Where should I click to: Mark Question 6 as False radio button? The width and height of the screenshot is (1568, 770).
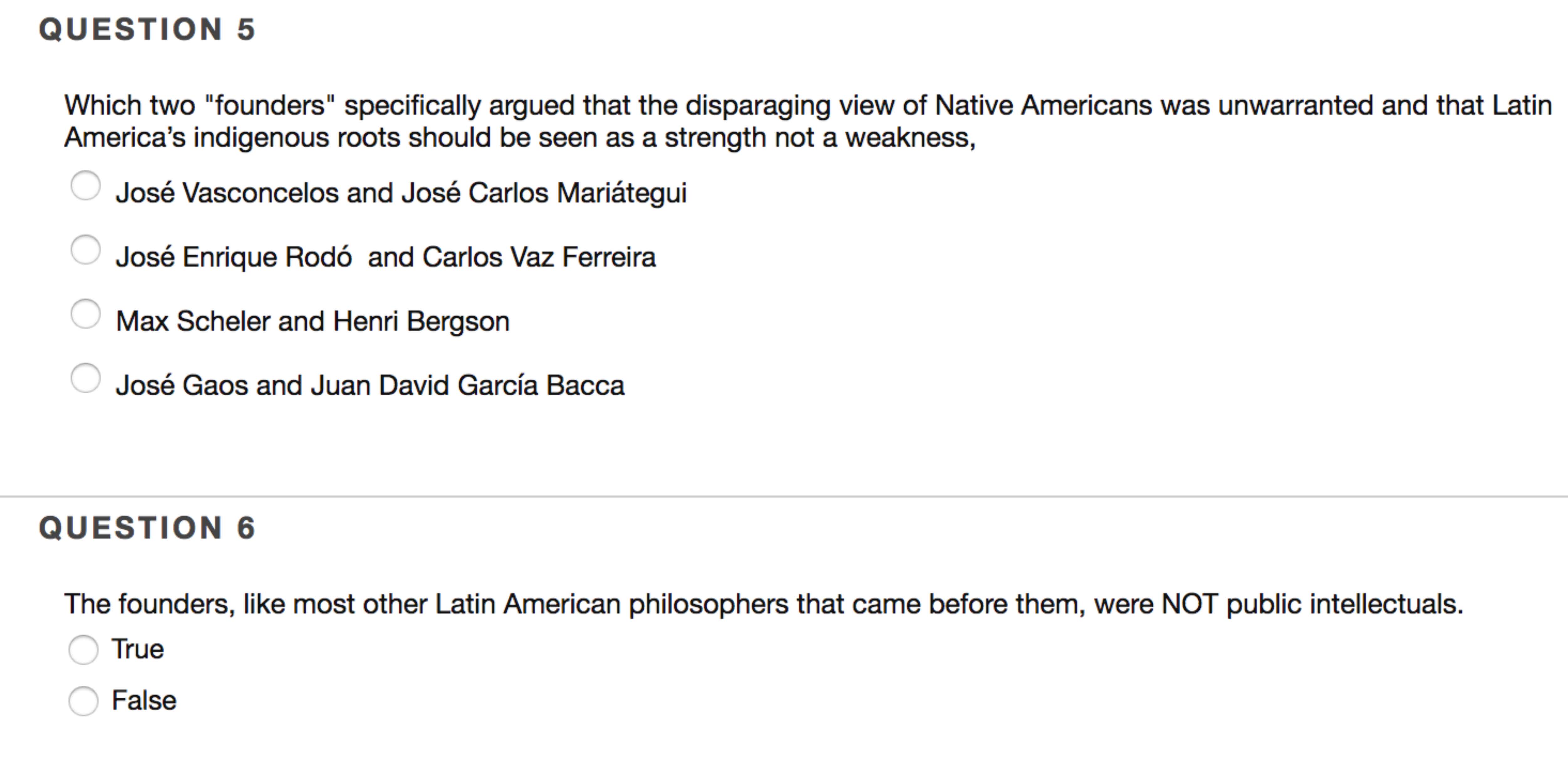click(83, 701)
